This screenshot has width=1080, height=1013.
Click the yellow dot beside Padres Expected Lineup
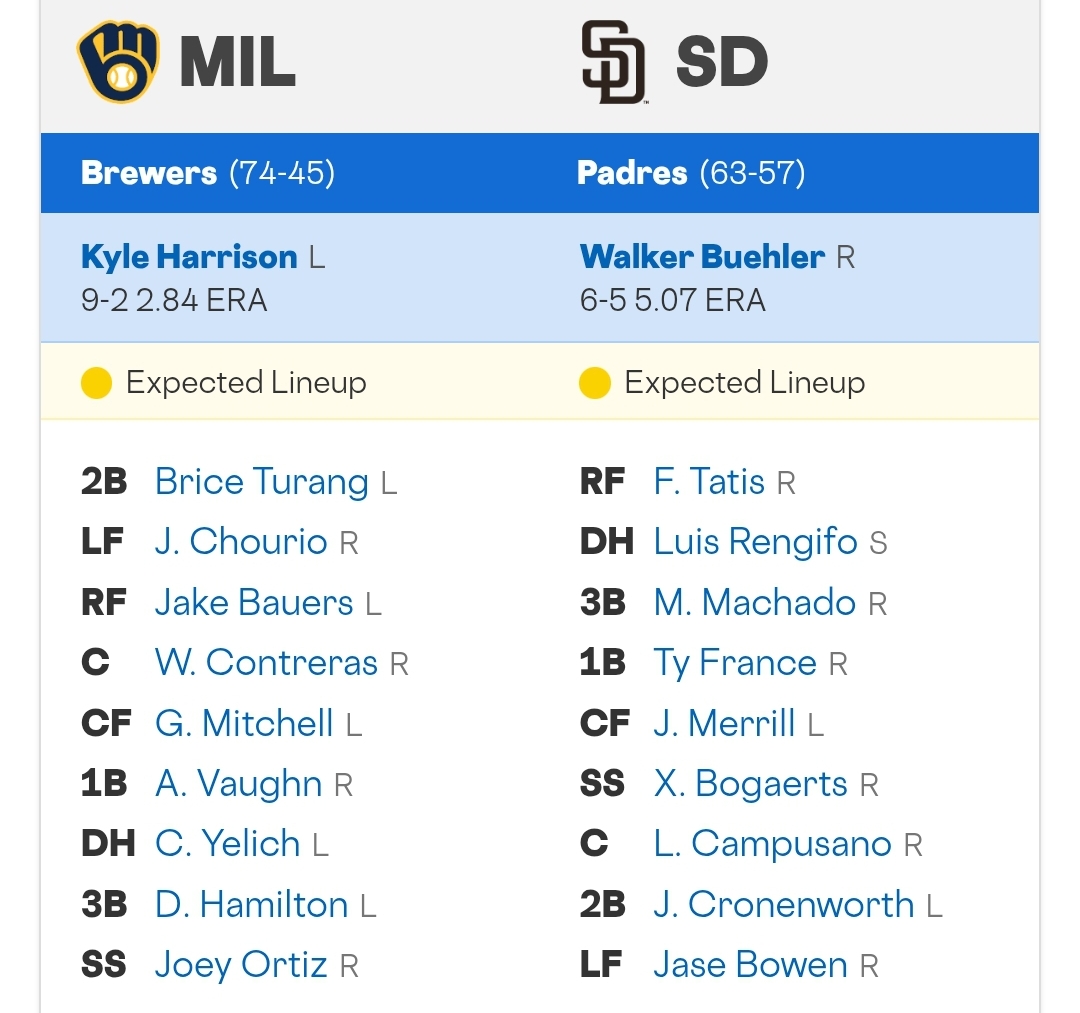[x=595, y=383]
